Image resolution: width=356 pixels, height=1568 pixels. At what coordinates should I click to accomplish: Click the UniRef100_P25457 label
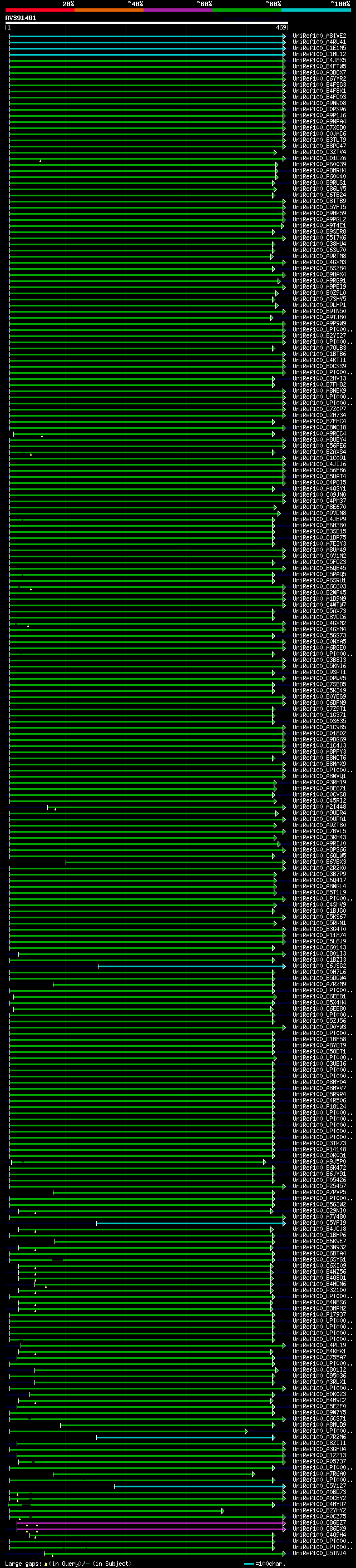point(319,1186)
